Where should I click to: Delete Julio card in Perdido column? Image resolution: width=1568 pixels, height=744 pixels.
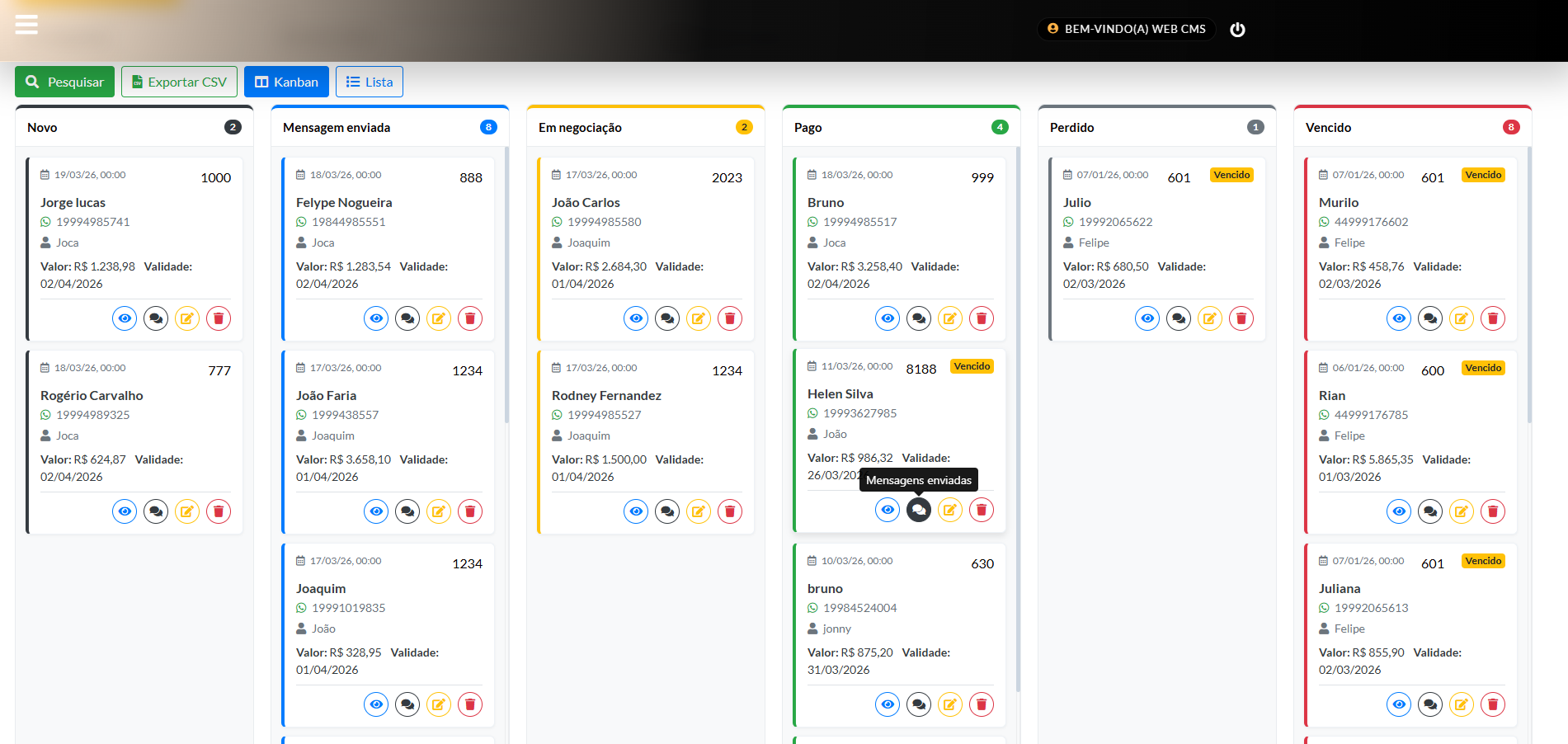[x=1241, y=318]
